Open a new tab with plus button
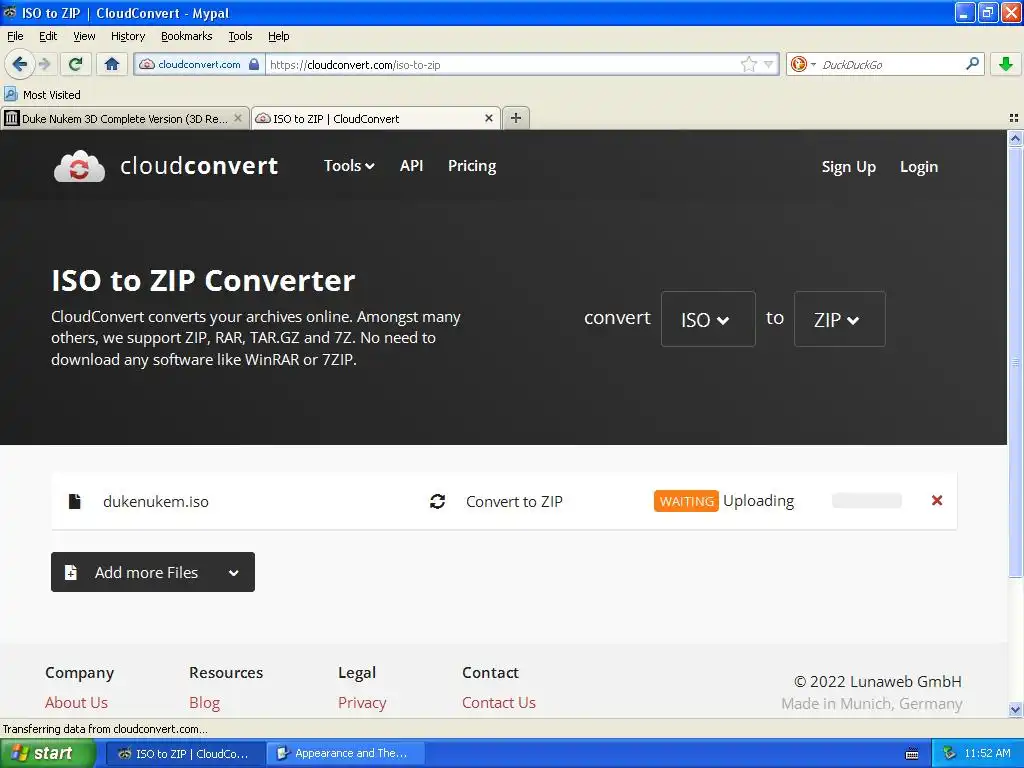Image resolution: width=1024 pixels, height=768 pixels. click(x=516, y=118)
